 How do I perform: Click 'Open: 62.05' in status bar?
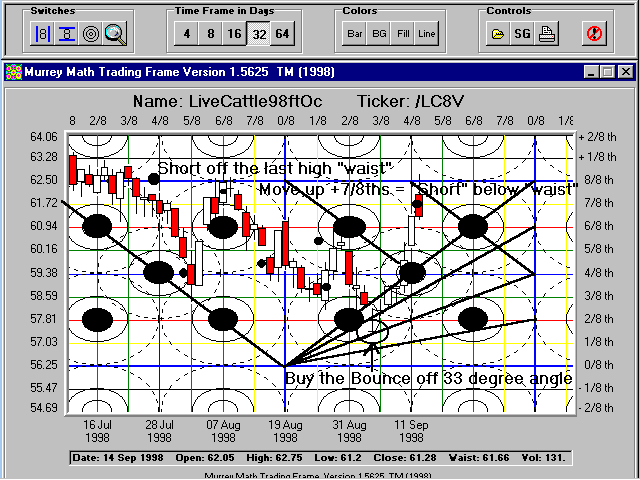(x=205, y=458)
